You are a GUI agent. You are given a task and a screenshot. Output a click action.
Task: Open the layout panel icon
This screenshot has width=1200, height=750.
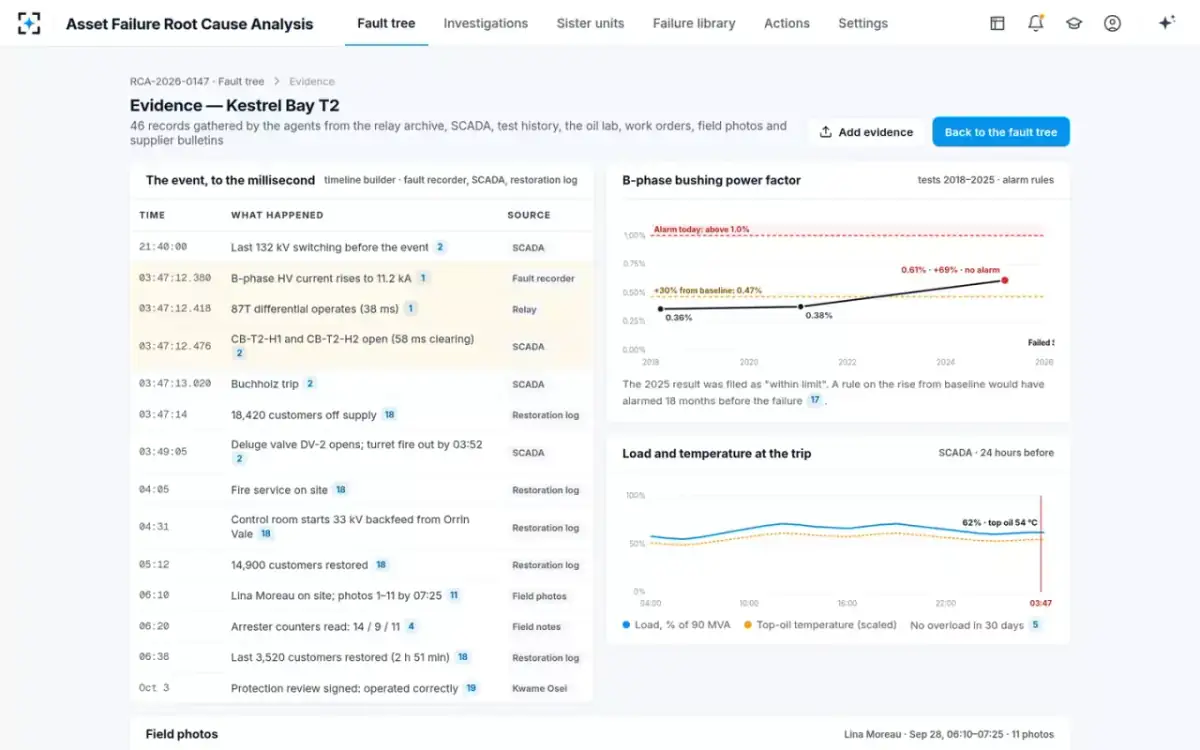pos(997,23)
